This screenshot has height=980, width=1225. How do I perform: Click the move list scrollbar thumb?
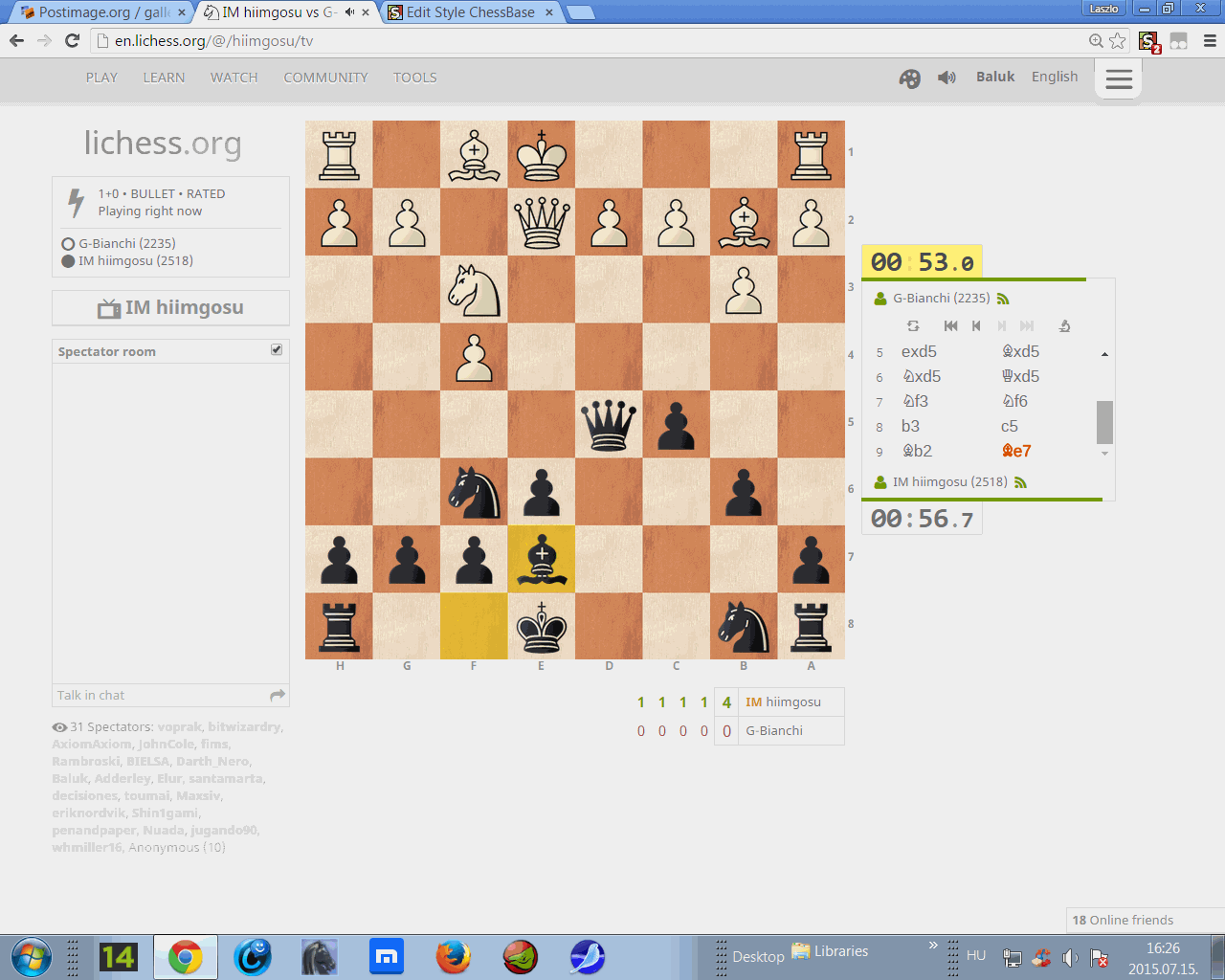1104,422
